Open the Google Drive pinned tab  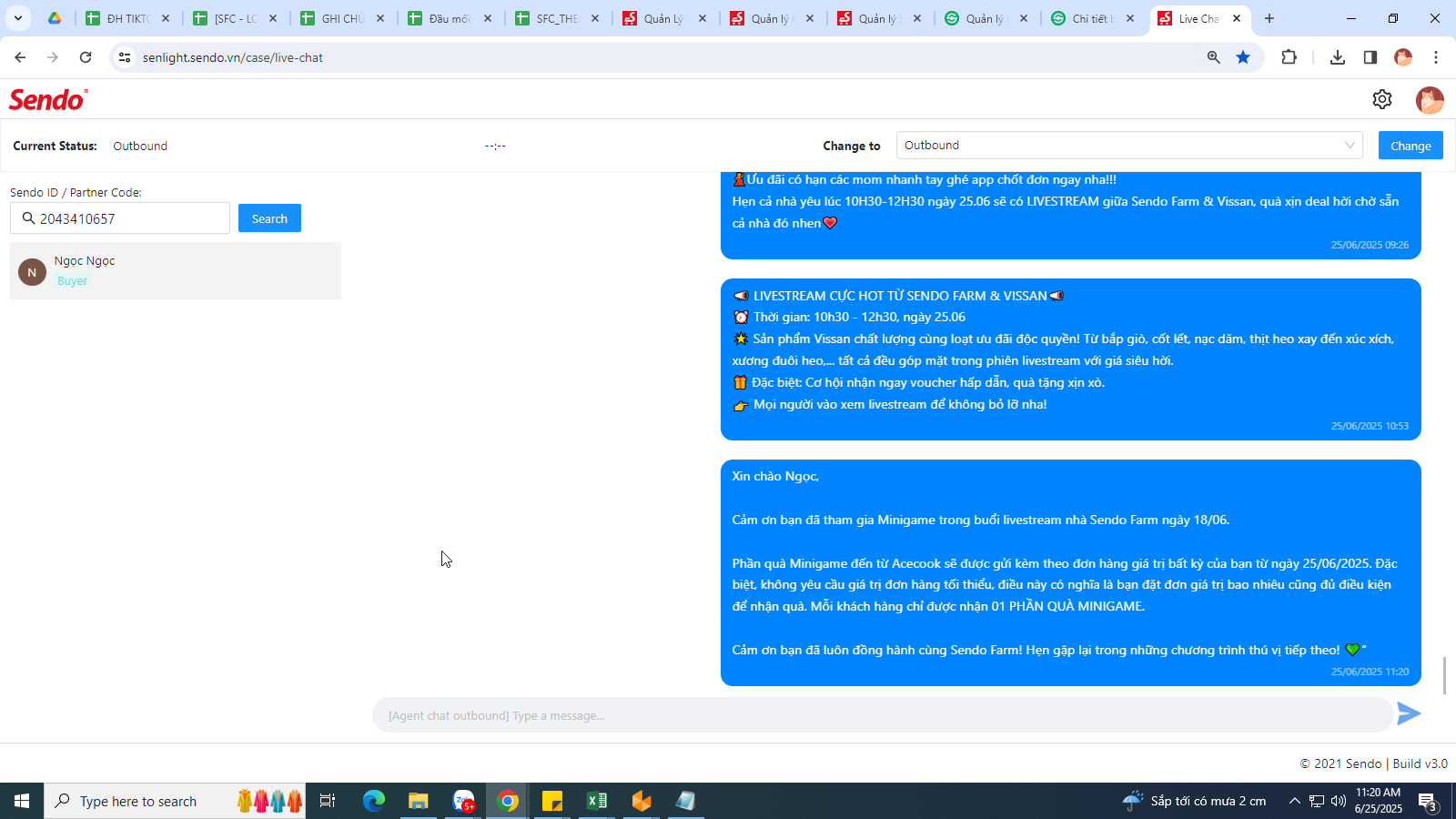coord(55,18)
